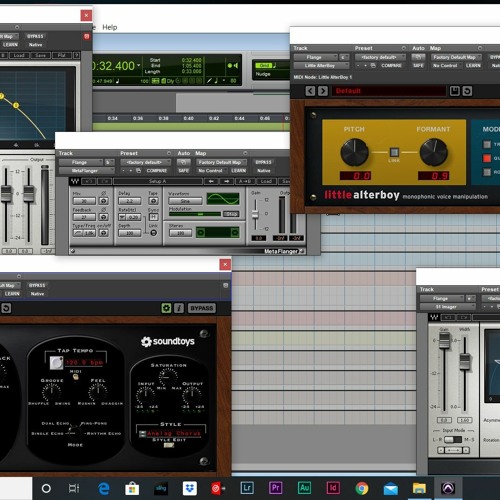Click the Waves logo in MetaFlanger toolbar
Screen dimensions: 500x500
click(x=75, y=181)
